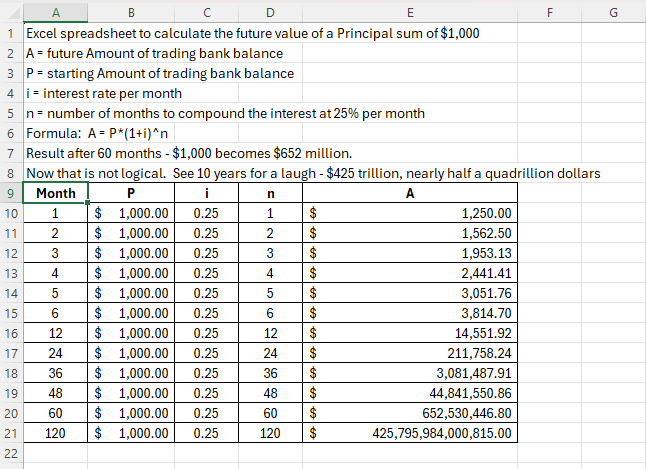Click result cell 211,758.24
The image size is (646, 469).
[410, 353]
